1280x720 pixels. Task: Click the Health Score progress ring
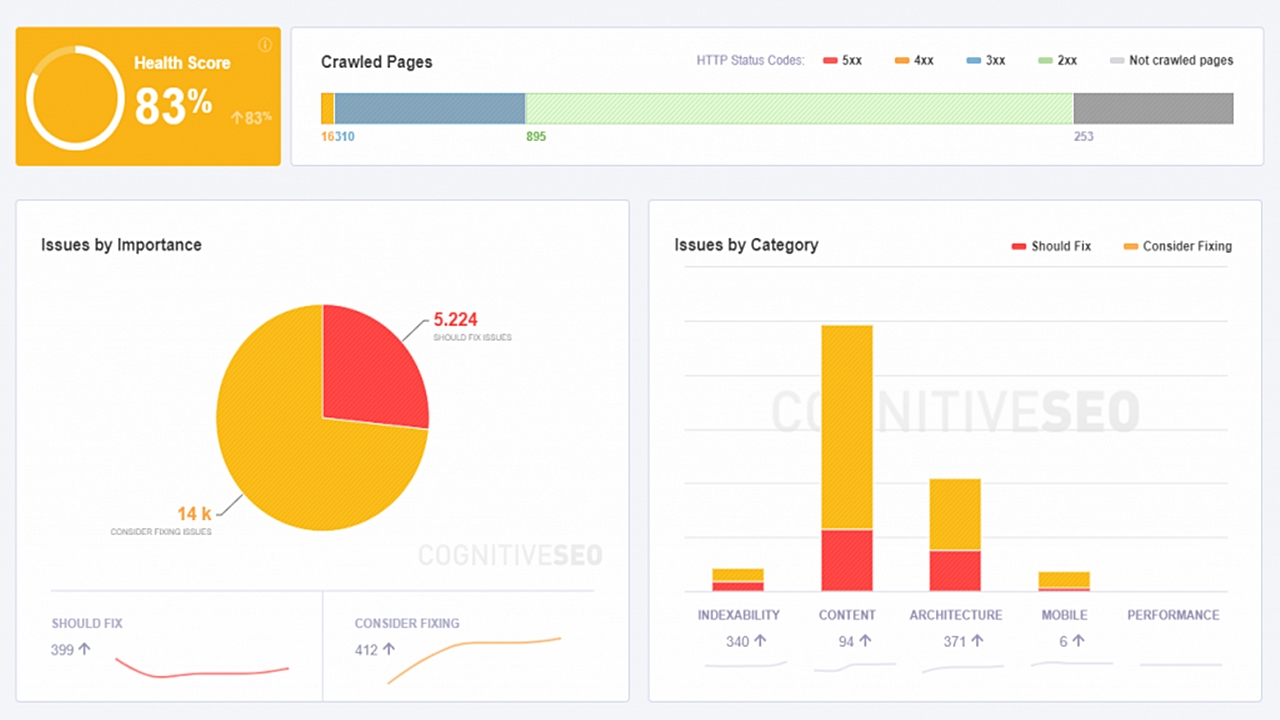74,97
